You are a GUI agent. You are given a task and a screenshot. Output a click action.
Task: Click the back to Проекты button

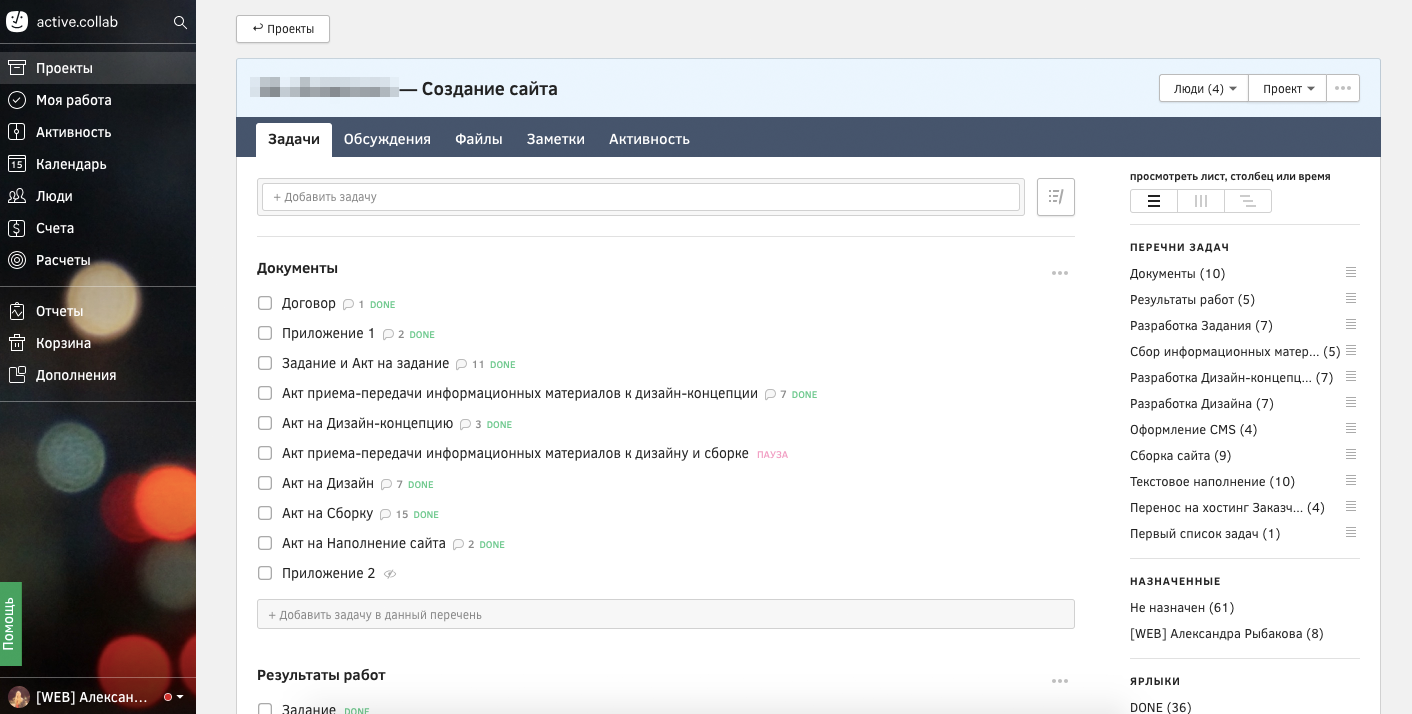[283, 29]
